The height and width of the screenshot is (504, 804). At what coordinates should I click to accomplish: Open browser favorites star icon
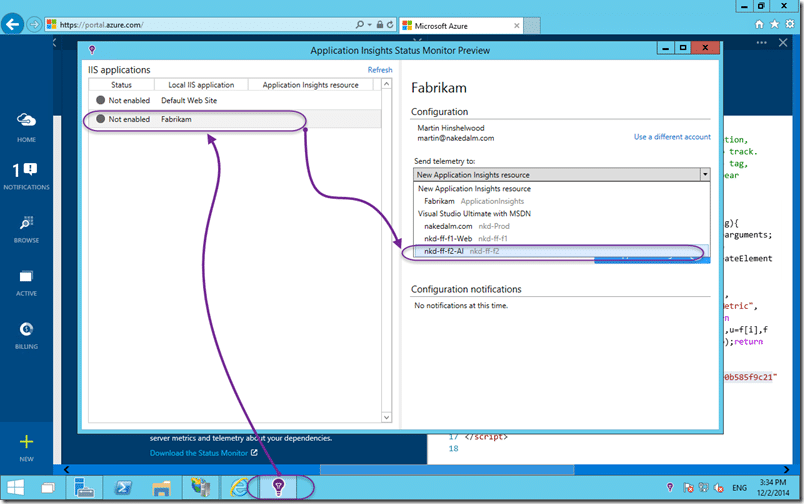click(775, 24)
